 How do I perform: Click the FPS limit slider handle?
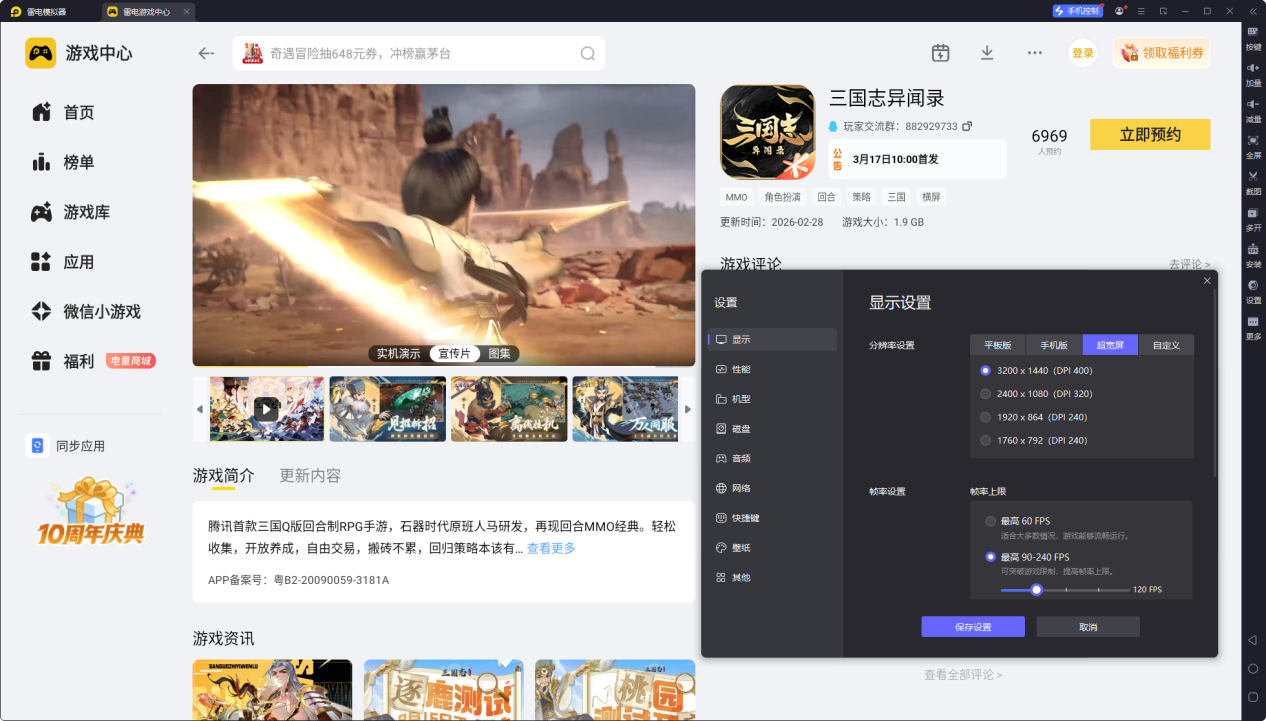coord(1037,590)
